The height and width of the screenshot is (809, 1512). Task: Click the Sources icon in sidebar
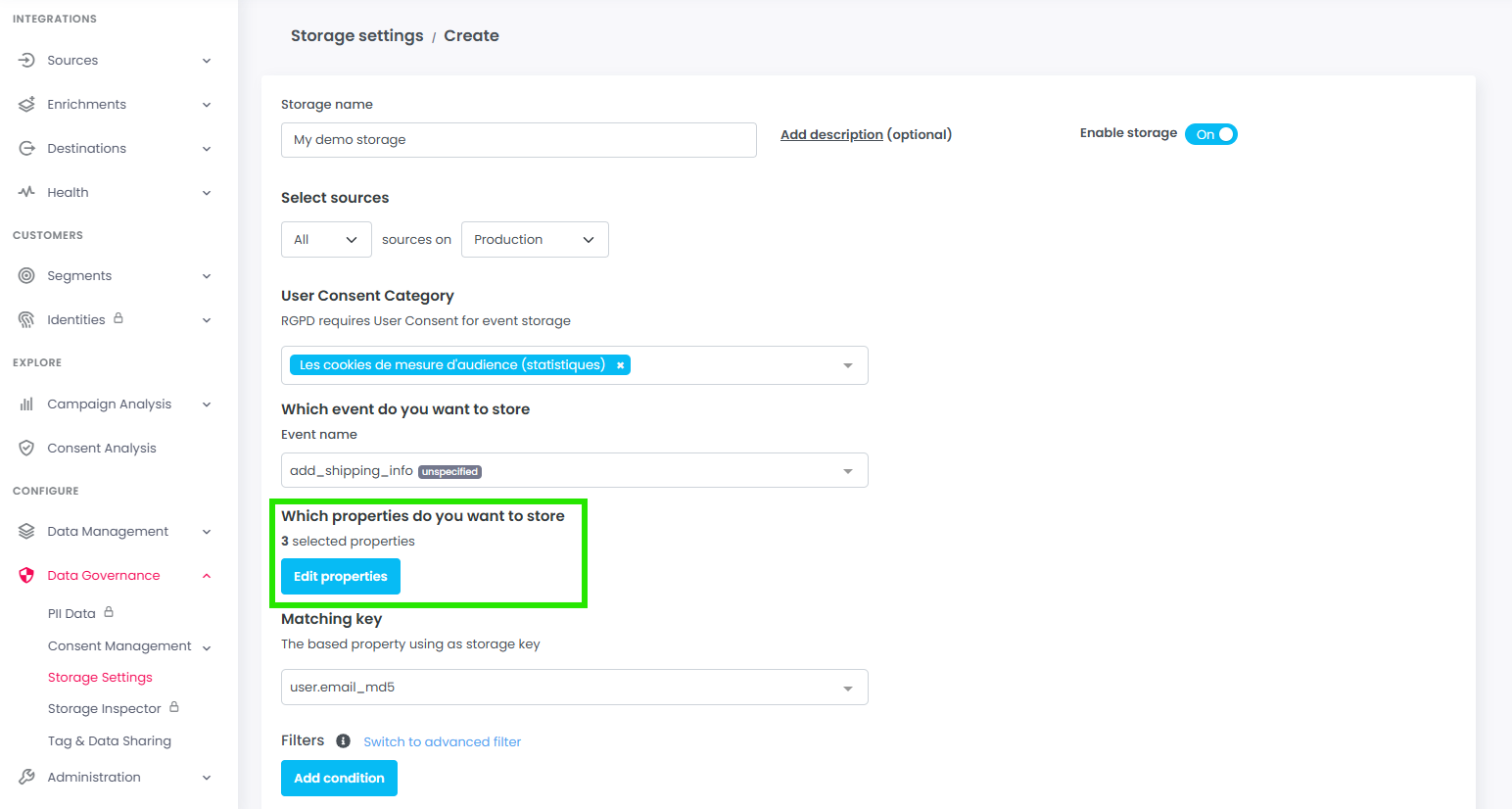(x=26, y=61)
